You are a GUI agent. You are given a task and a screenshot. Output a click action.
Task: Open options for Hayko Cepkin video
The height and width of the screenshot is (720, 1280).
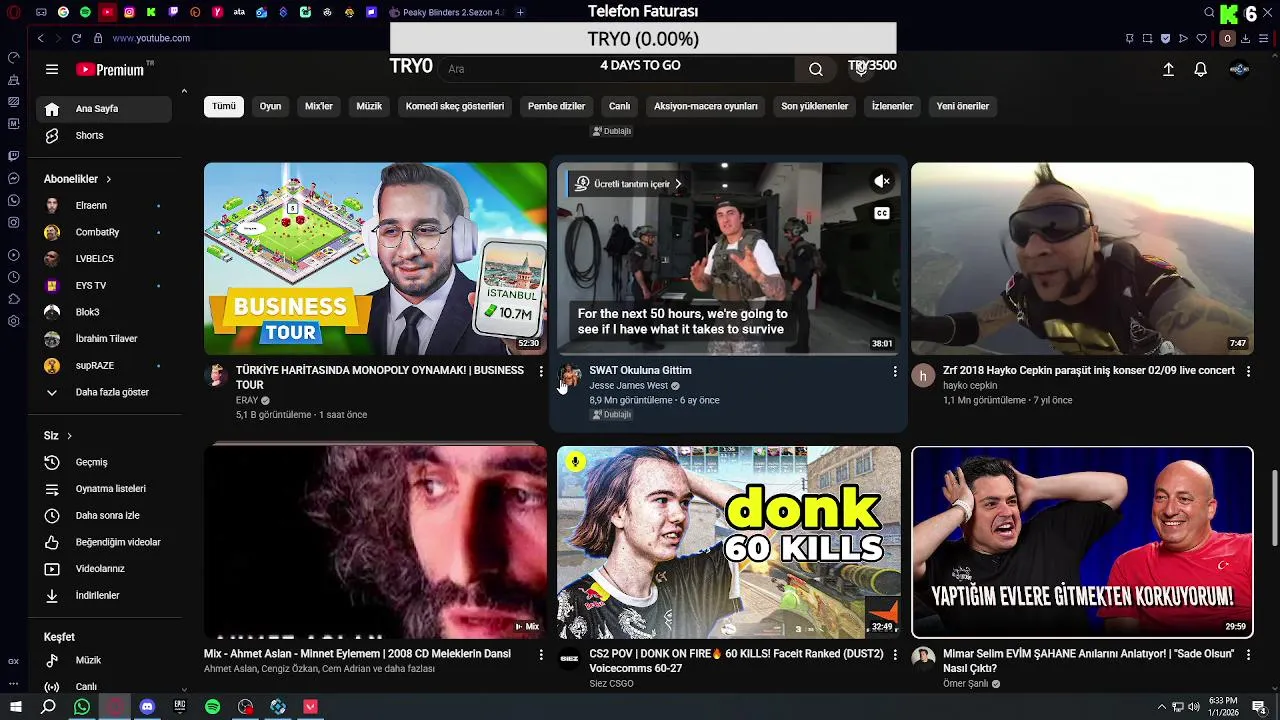pyautogui.click(x=1248, y=371)
